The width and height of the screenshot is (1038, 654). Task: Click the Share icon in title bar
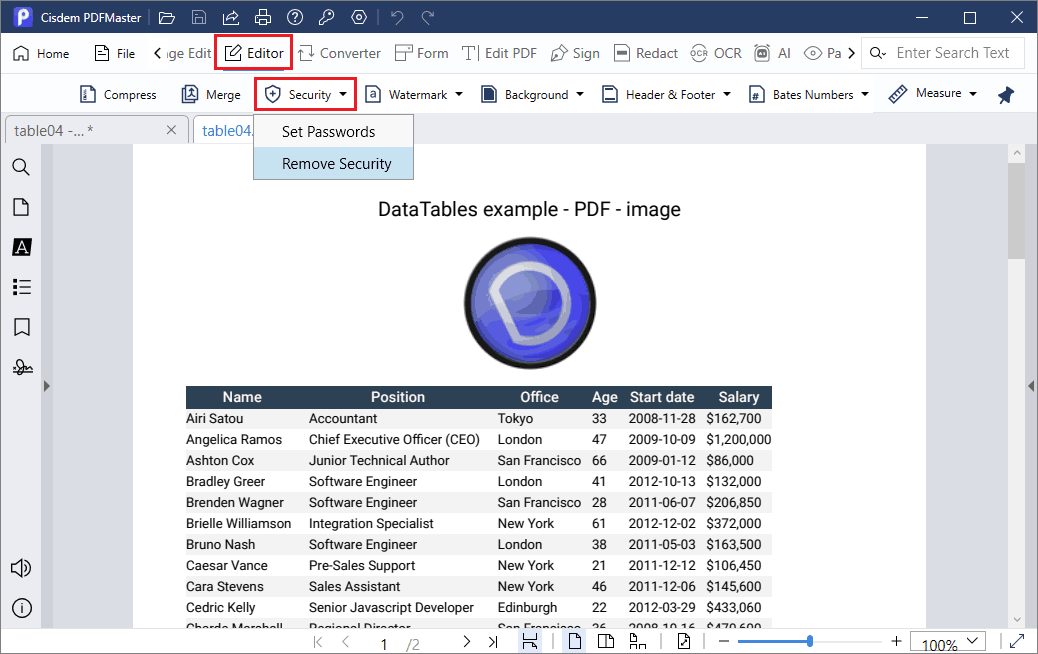coord(231,18)
